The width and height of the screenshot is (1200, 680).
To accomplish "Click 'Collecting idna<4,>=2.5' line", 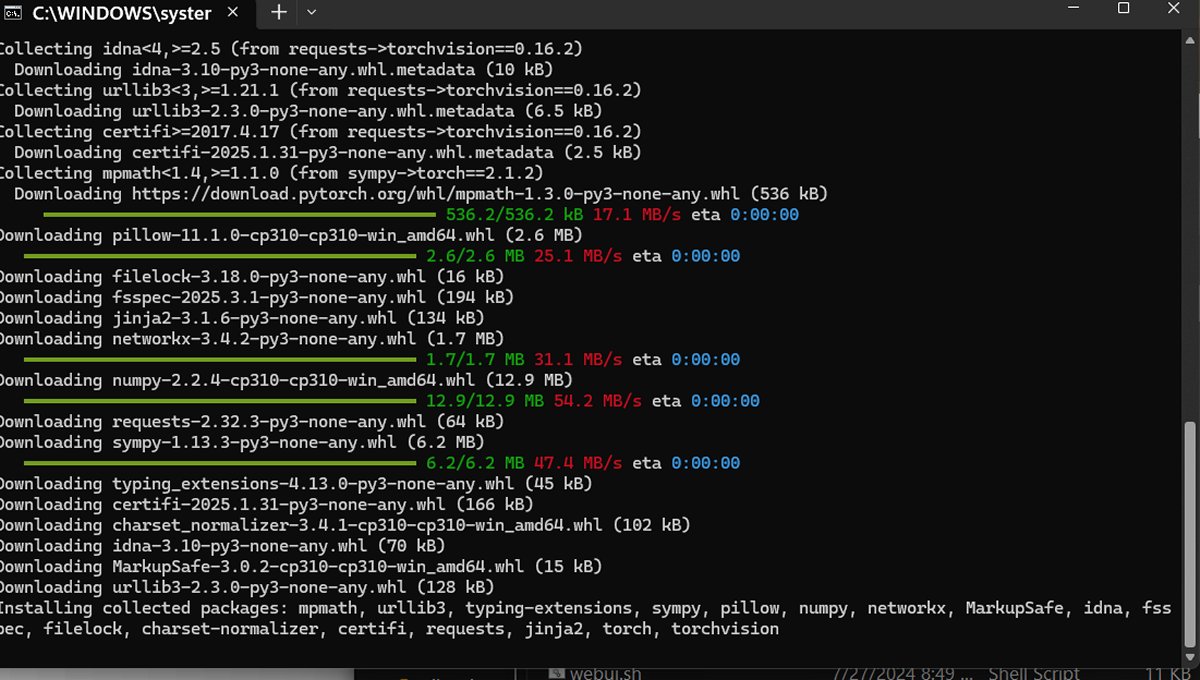I will coord(291,48).
